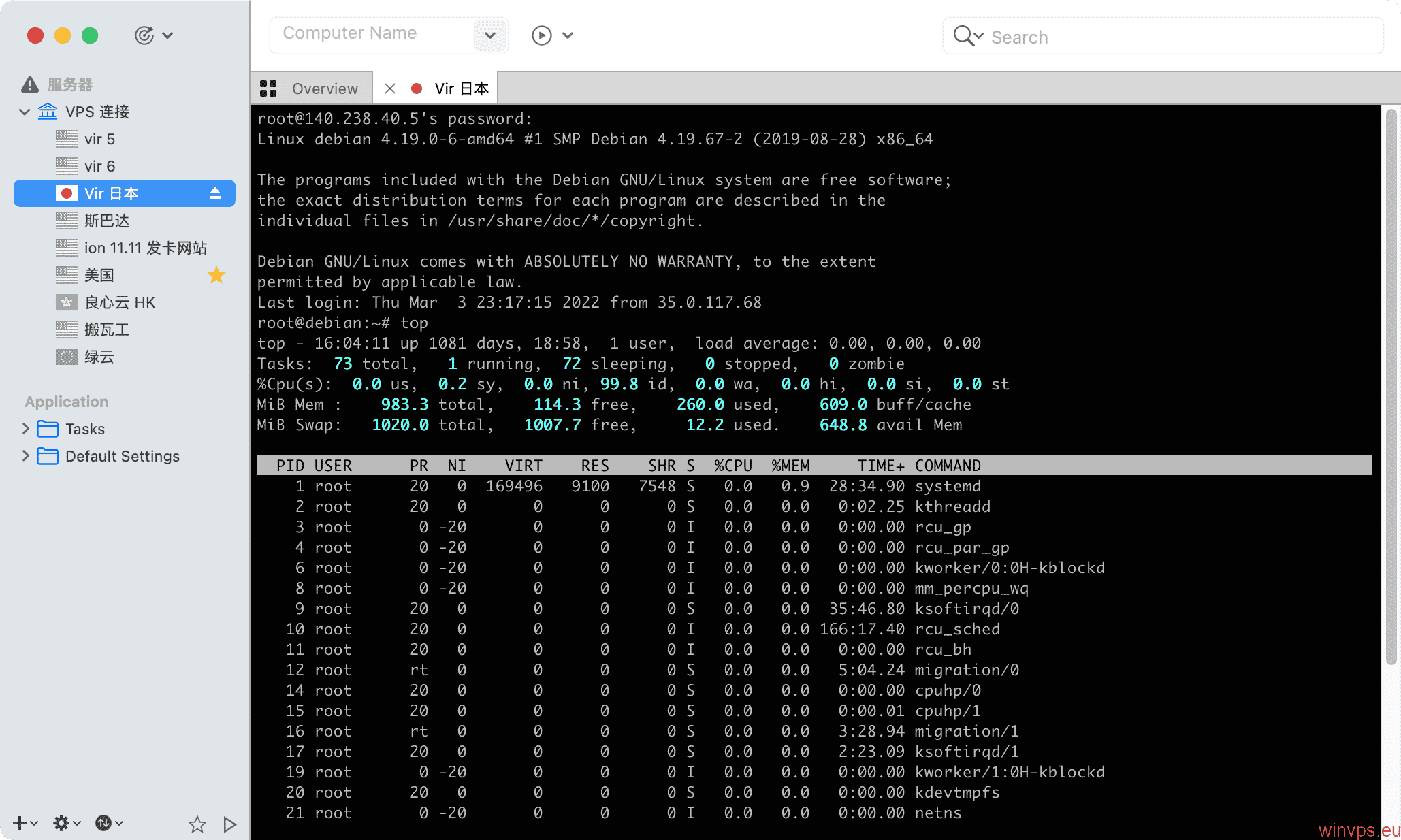Expand the VPS 连接 tree item
This screenshot has width=1401, height=840.
23,112
